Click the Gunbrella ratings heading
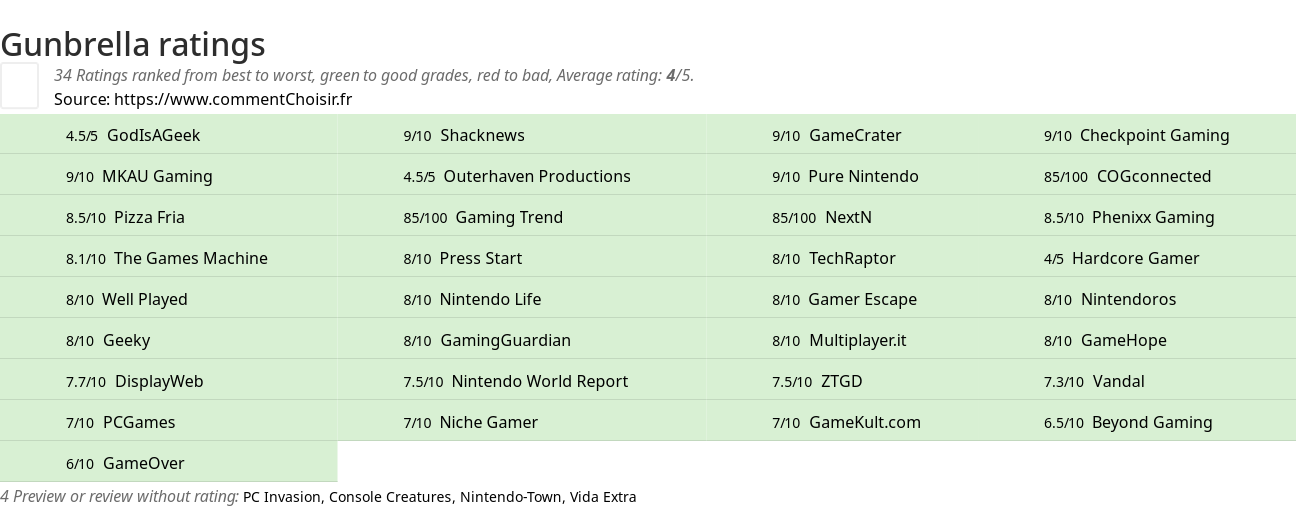The height and width of the screenshot is (507, 1296). coord(133,44)
